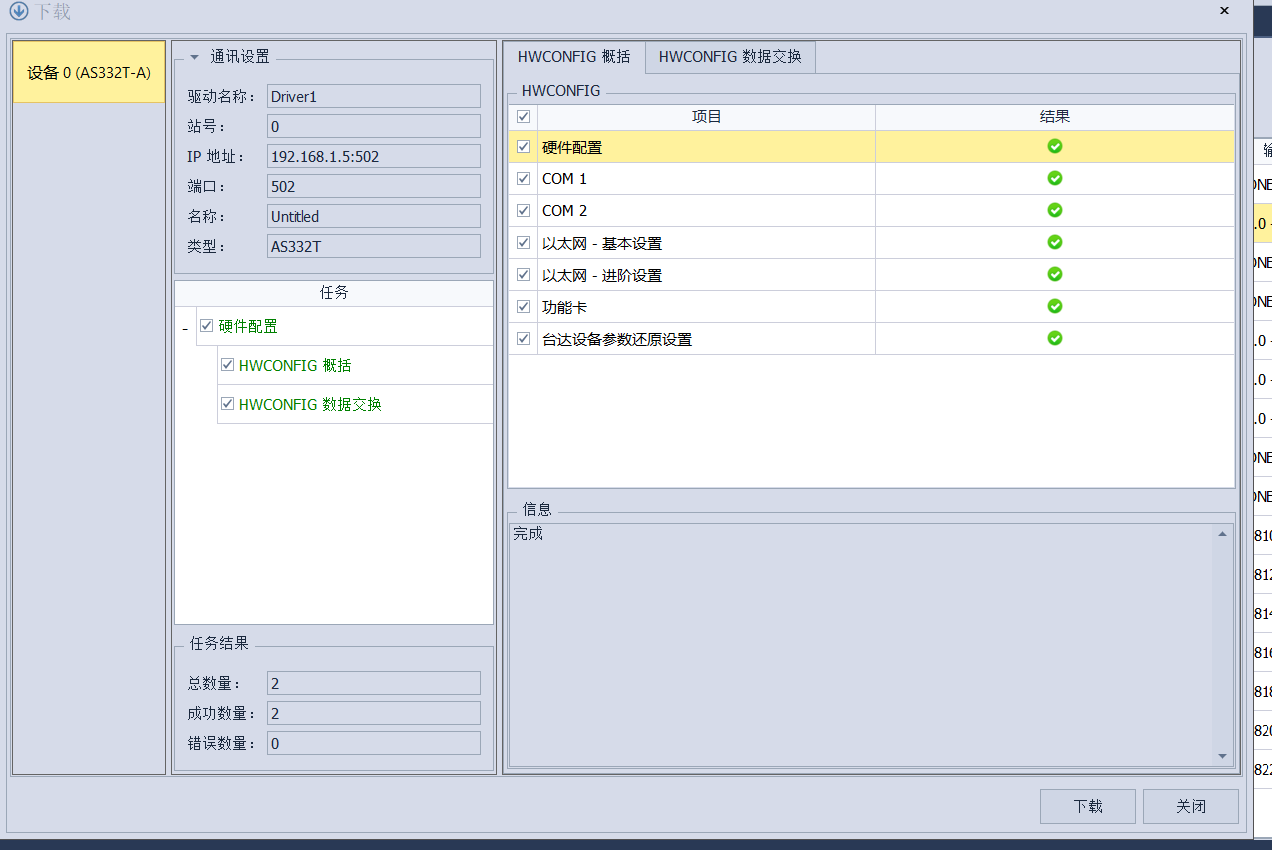
Task: Click the green result icon for 功能卡
Action: (x=1054, y=306)
